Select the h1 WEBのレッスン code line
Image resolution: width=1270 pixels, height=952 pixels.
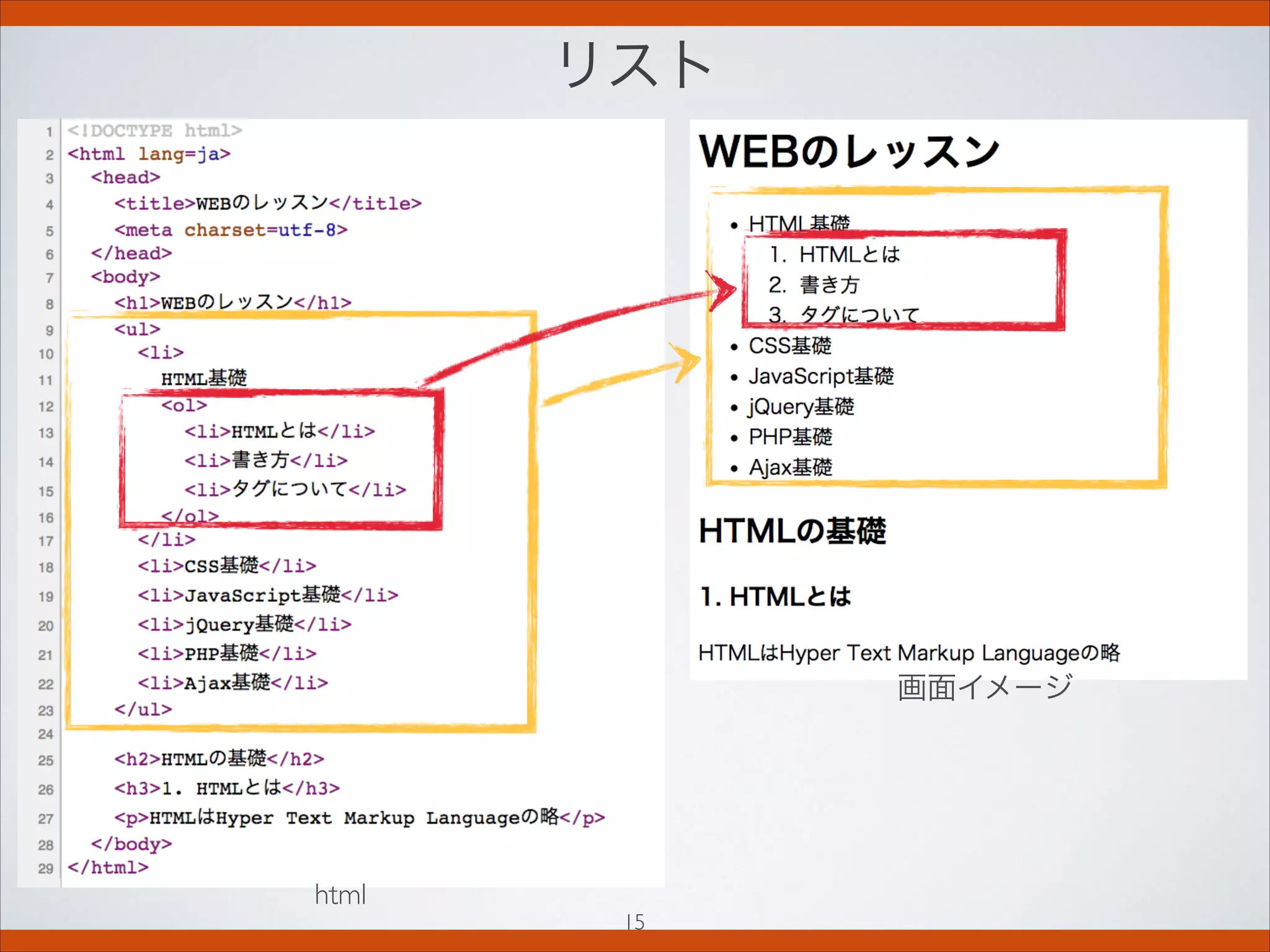(233, 302)
